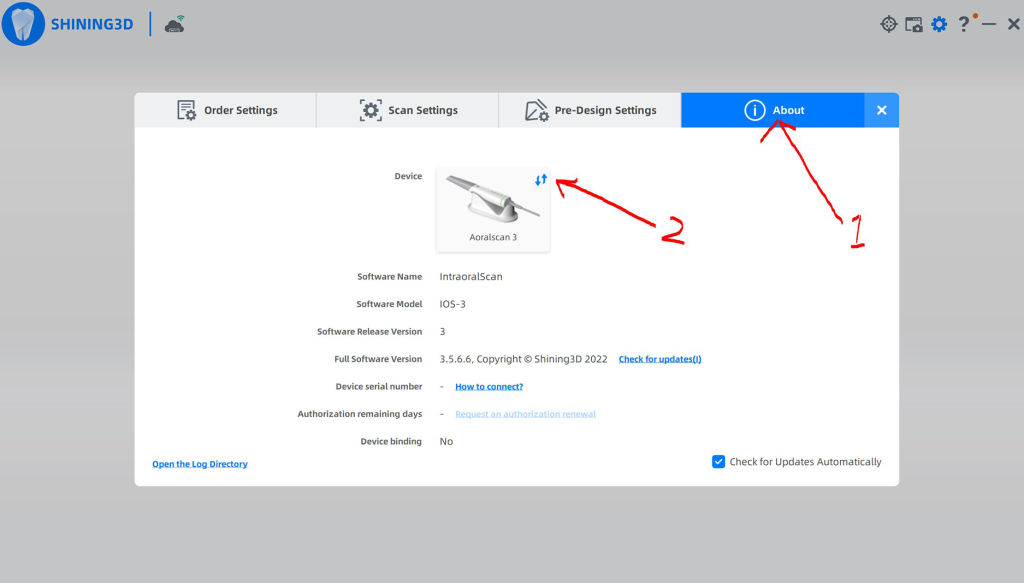This screenshot has height=583, width=1024.
Task: Open help with the question mark icon
Action: [x=963, y=24]
